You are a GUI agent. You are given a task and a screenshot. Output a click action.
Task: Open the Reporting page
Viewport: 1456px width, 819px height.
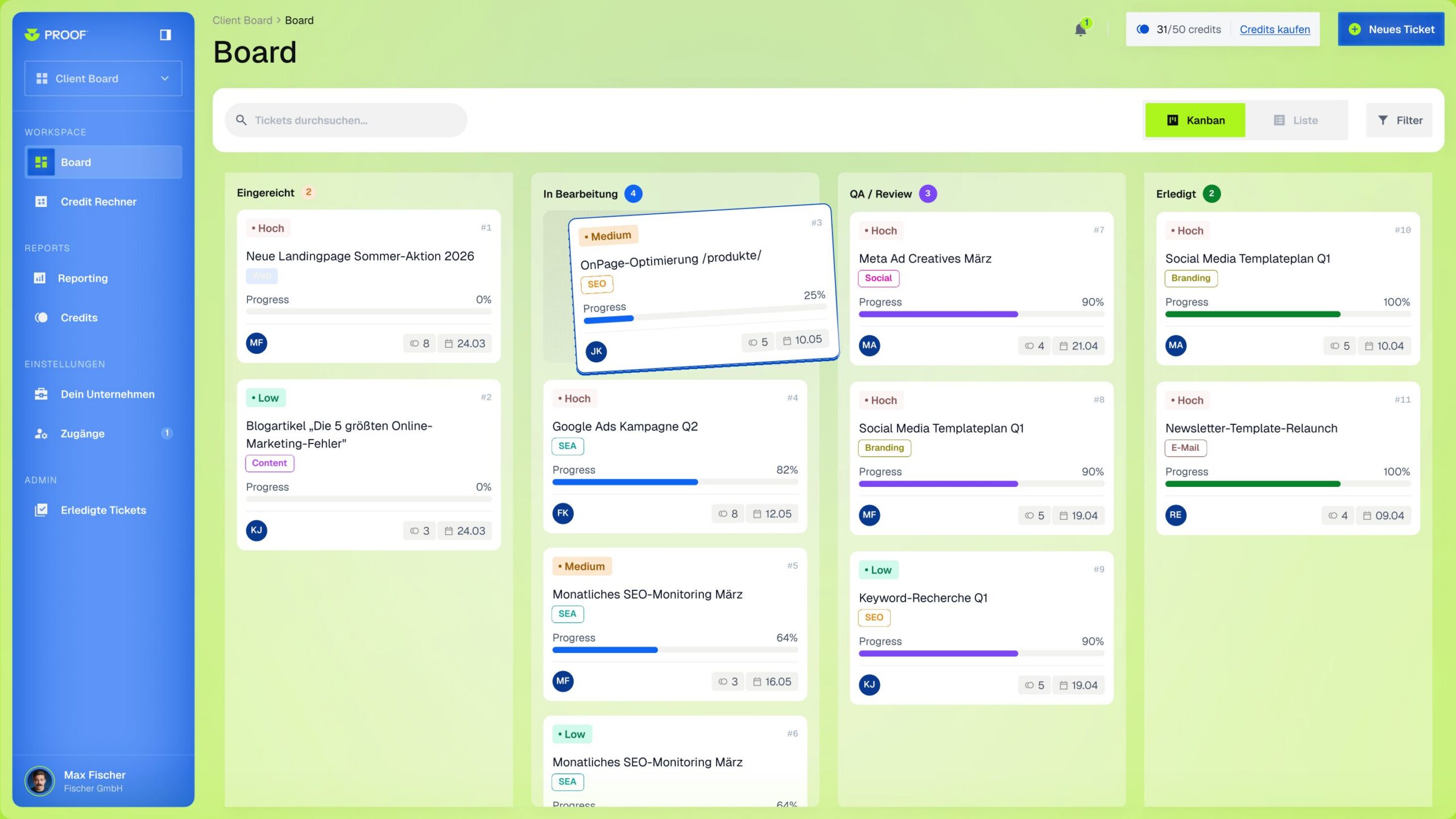point(103,278)
